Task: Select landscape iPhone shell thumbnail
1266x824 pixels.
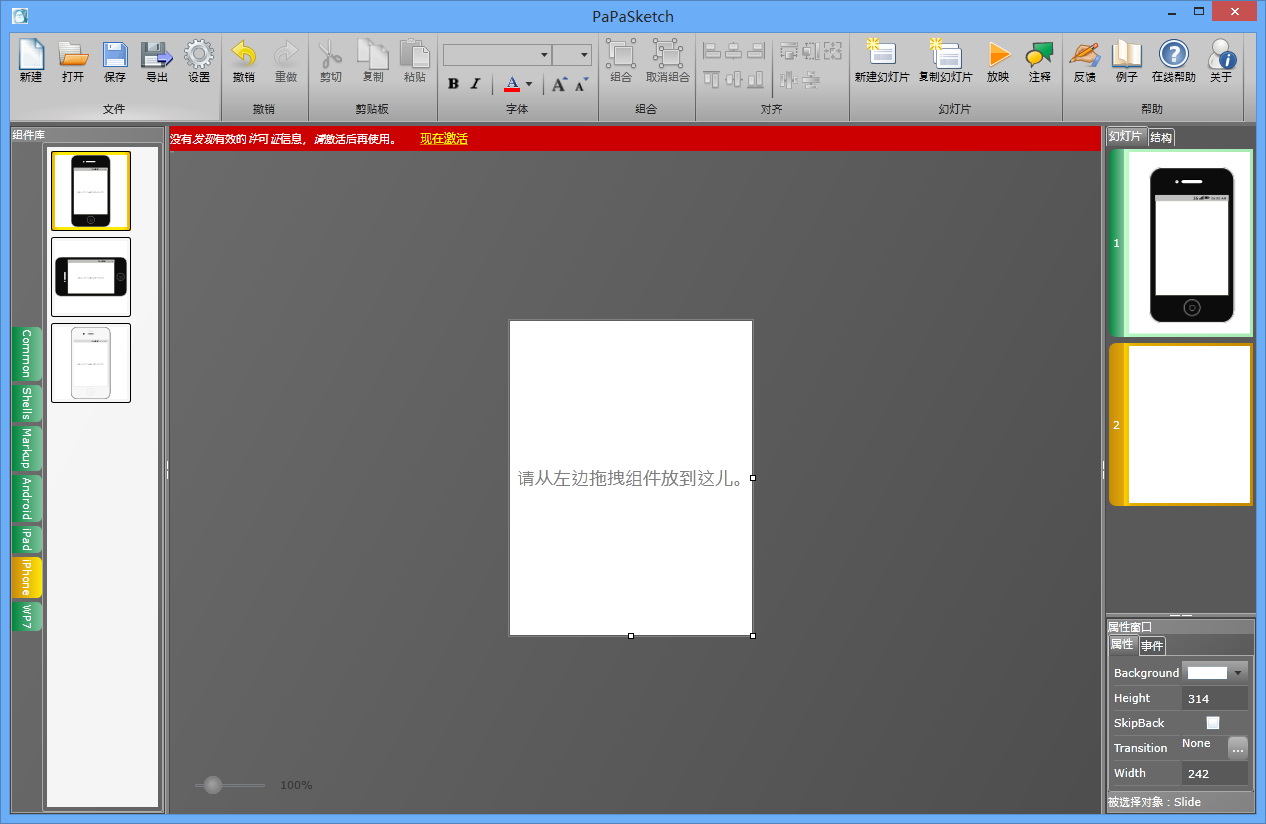Action: 91,277
